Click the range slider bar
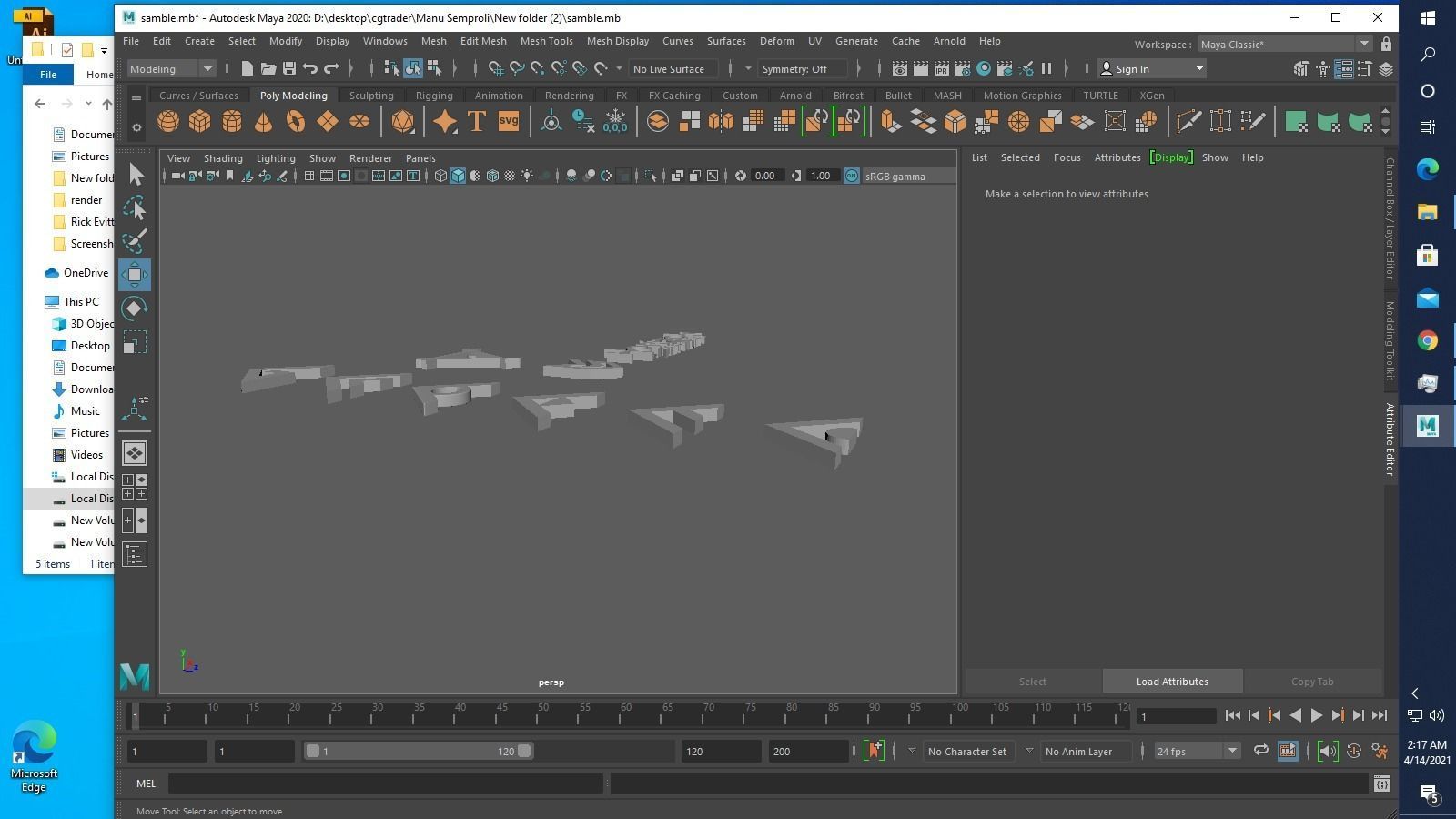Viewport: 1456px width, 819px height. [419, 751]
